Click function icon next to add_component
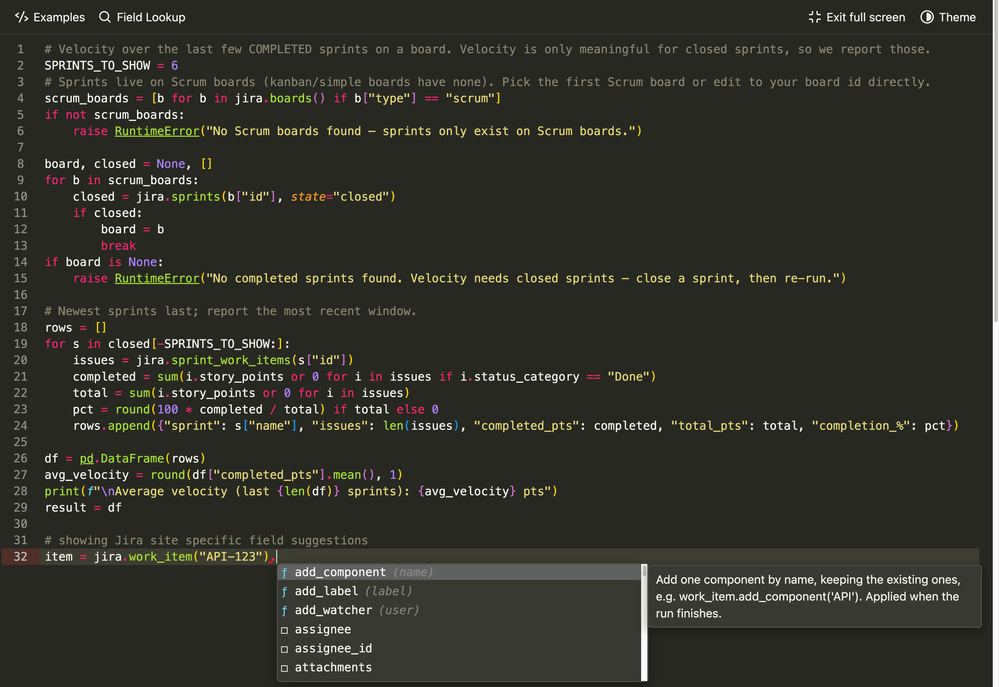This screenshot has height=687, width=999. 285,573
